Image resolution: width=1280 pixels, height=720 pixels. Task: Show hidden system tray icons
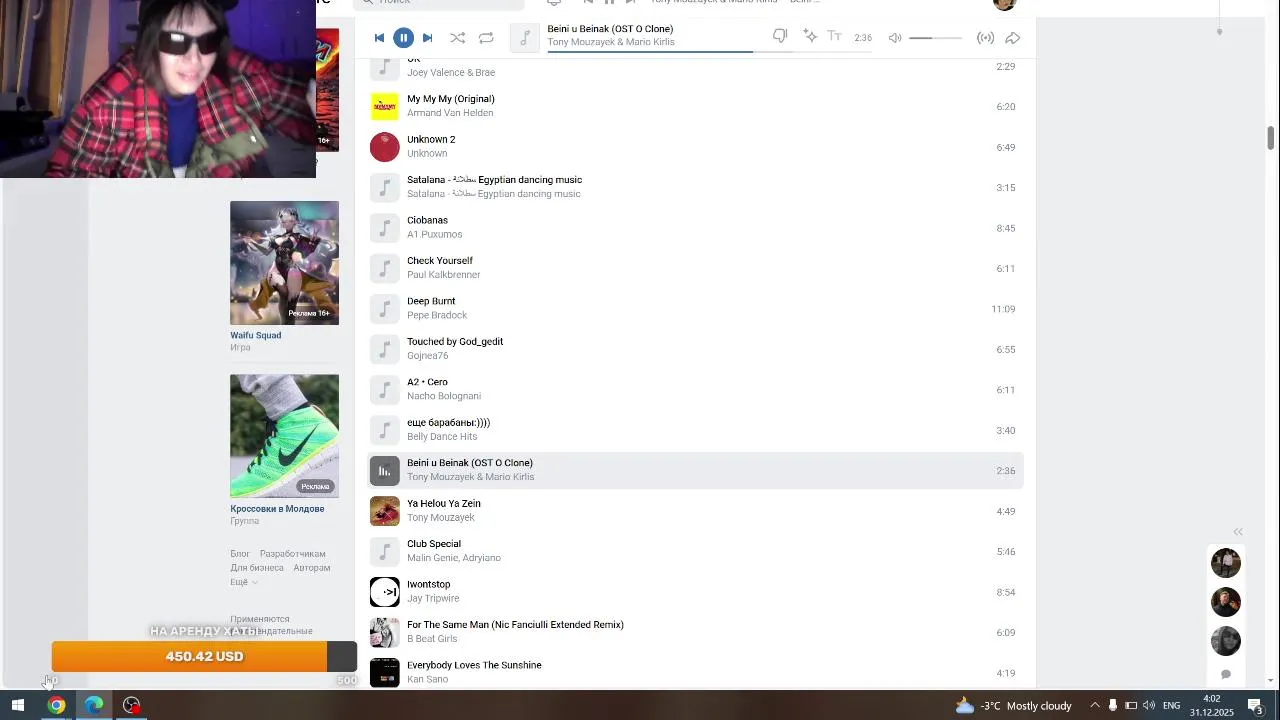point(1095,705)
